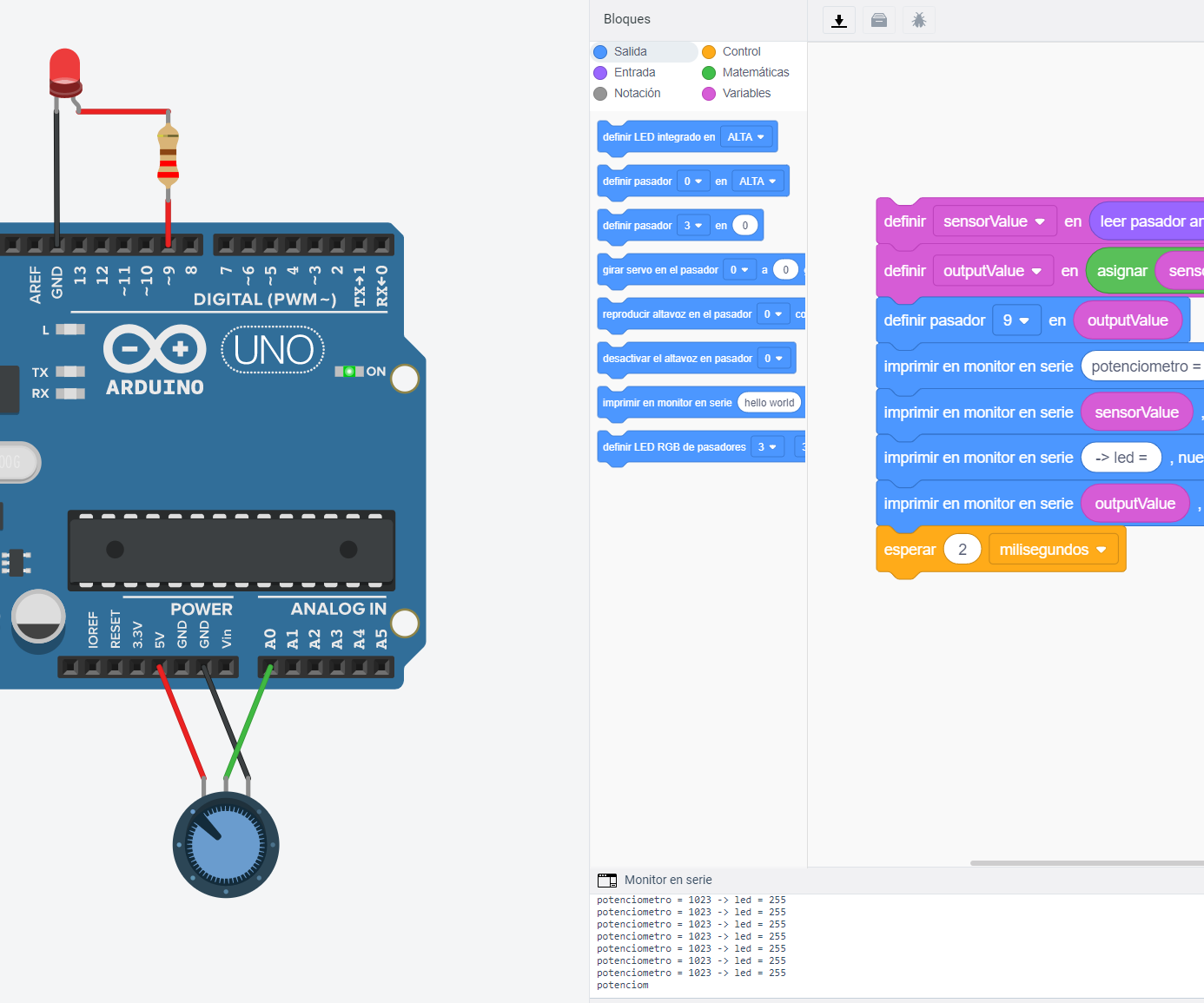Select the palette 'imprimir en monitor en serie' block
The image size is (1204, 1003).
(702, 403)
